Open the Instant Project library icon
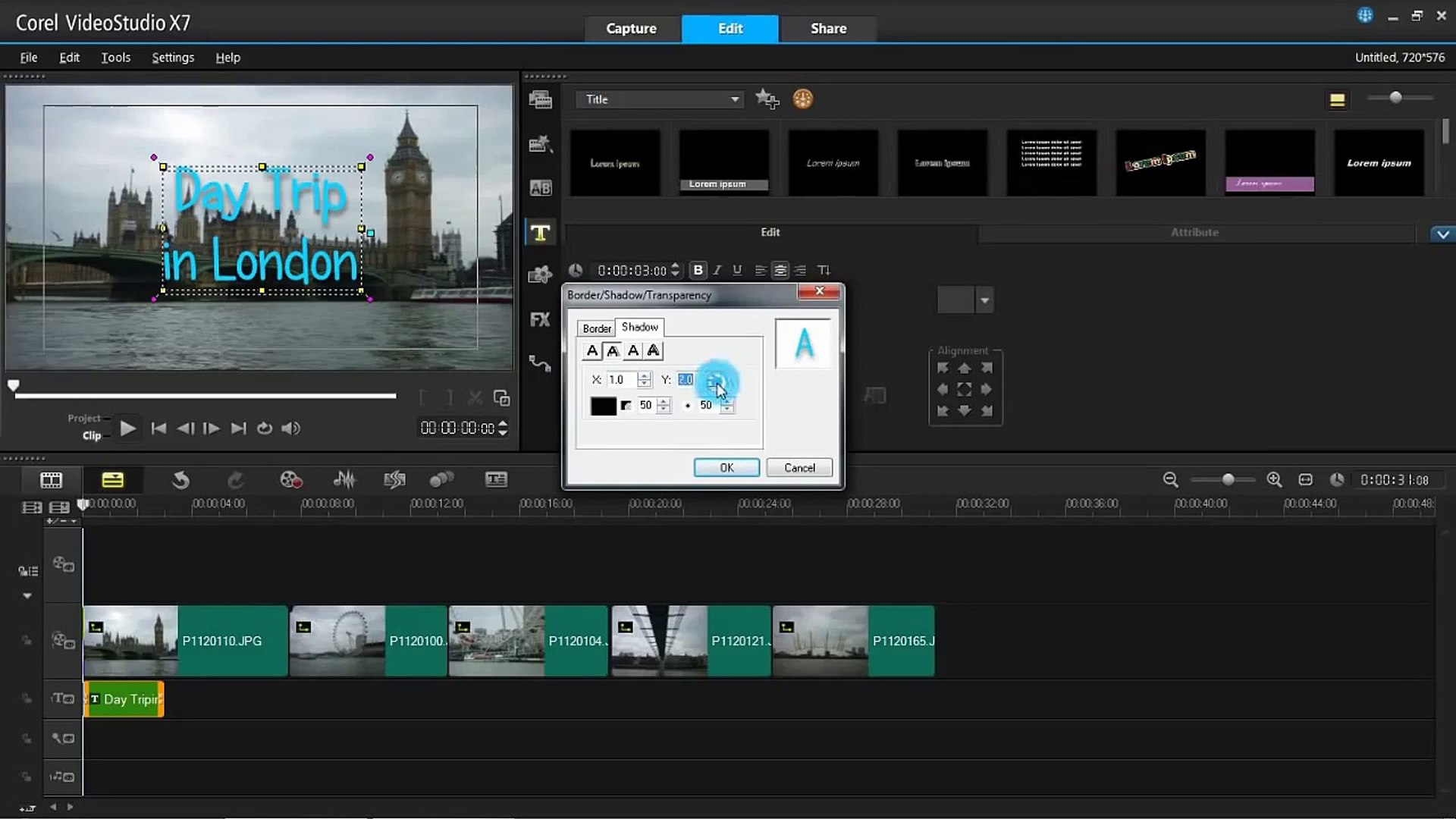Image resolution: width=1456 pixels, height=819 pixels. click(x=540, y=143)
